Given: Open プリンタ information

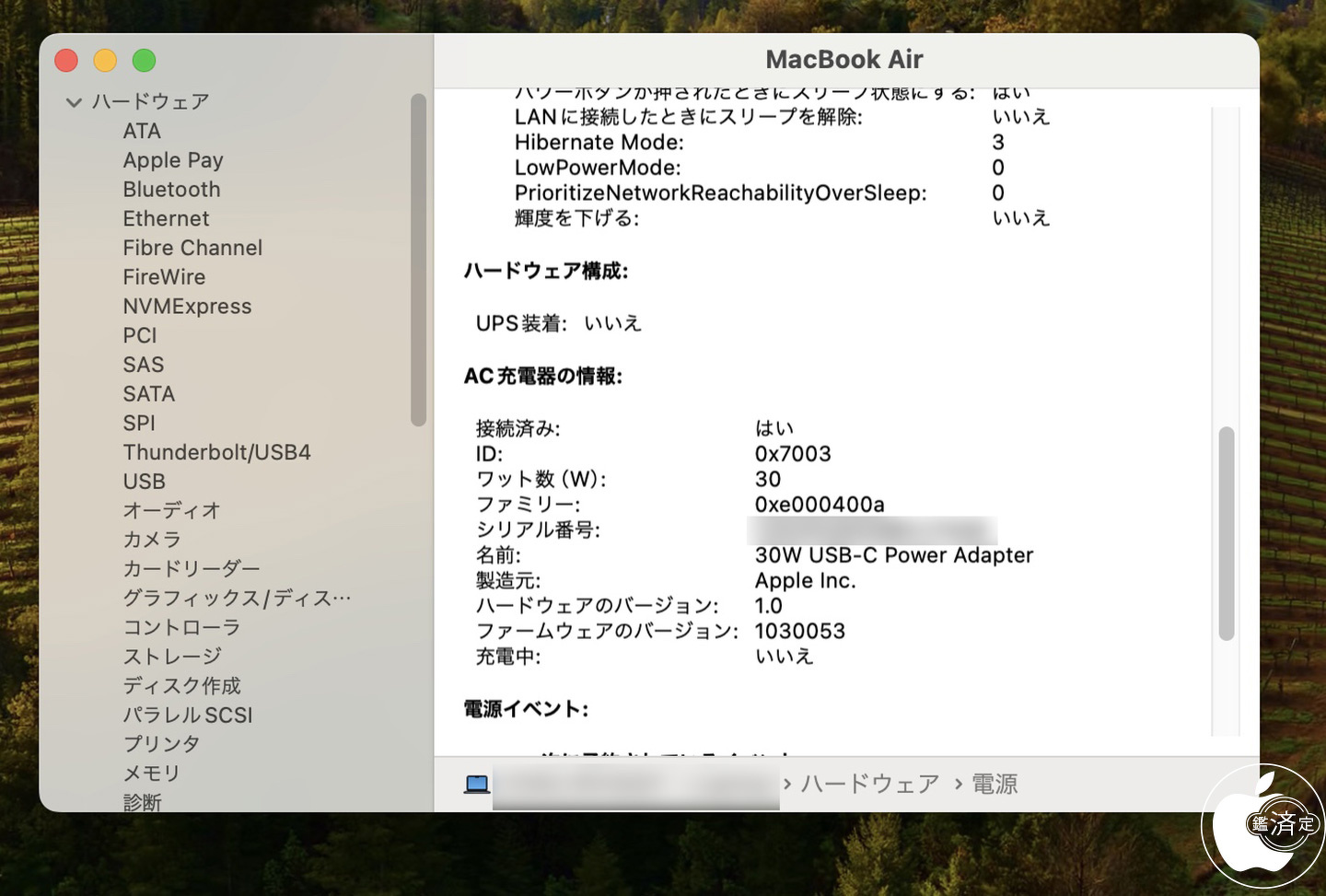Looking at the screenshot, I should click(162, 744).
